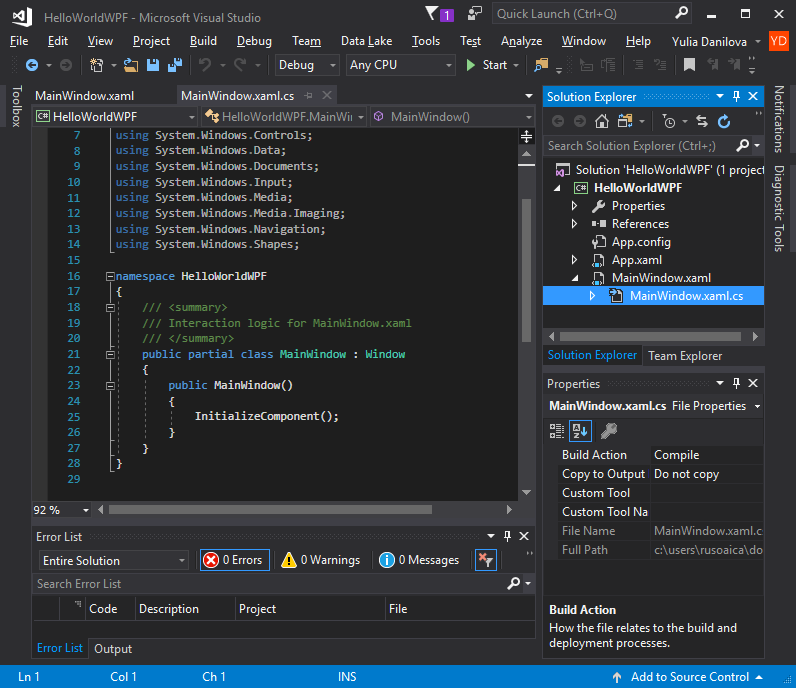This screenshot has width=796, height=688.
Task: Click the Undo toolbar icon
Action: pyautogui.click(x=205, y=65)
